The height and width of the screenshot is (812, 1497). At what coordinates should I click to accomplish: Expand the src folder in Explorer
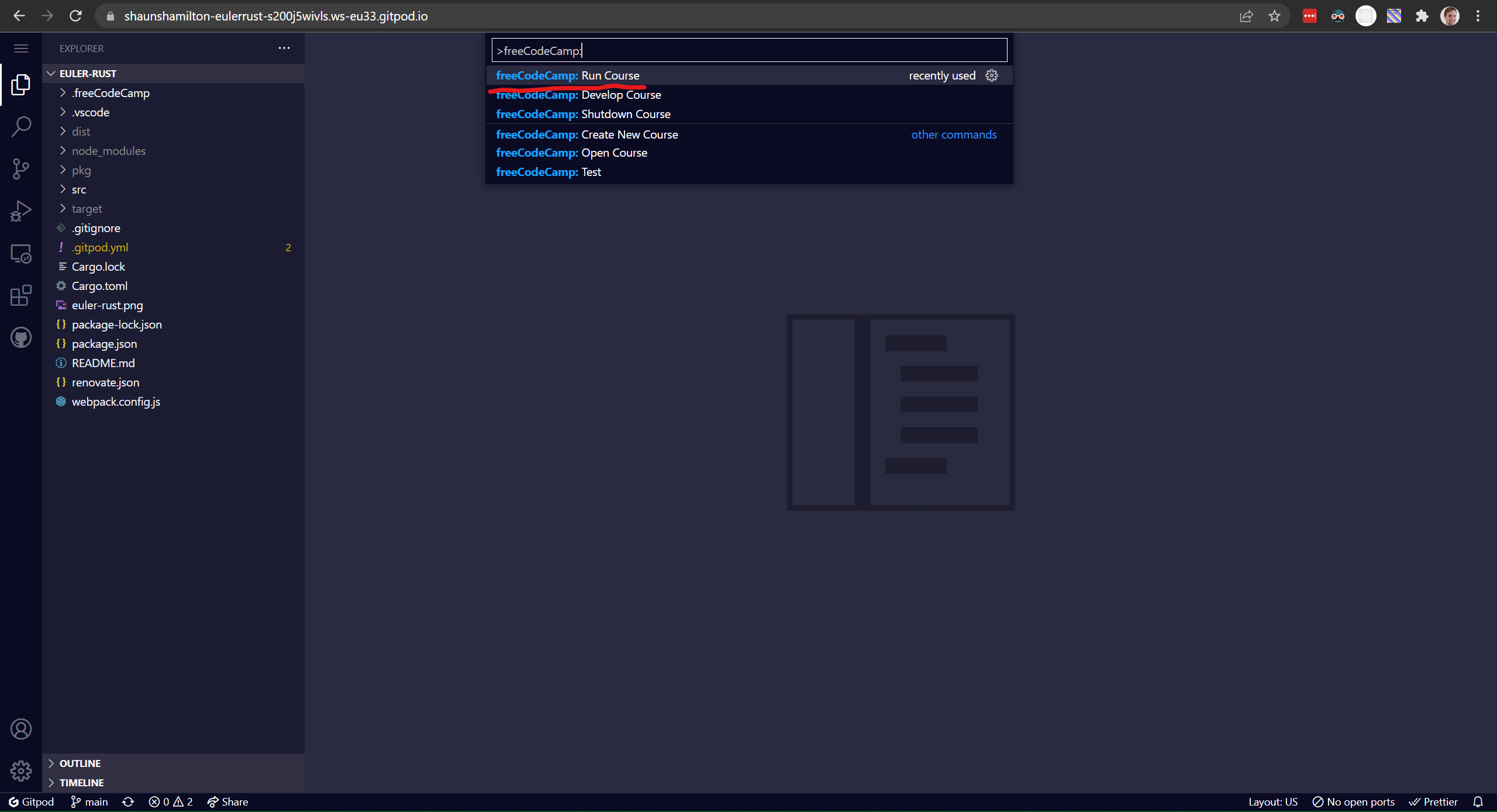(x=79, y=189)
